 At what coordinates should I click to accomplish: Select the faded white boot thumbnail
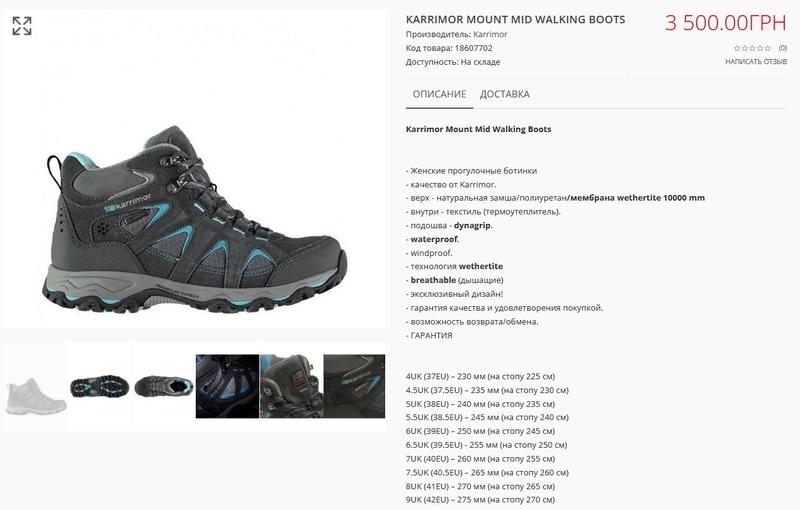36,394
